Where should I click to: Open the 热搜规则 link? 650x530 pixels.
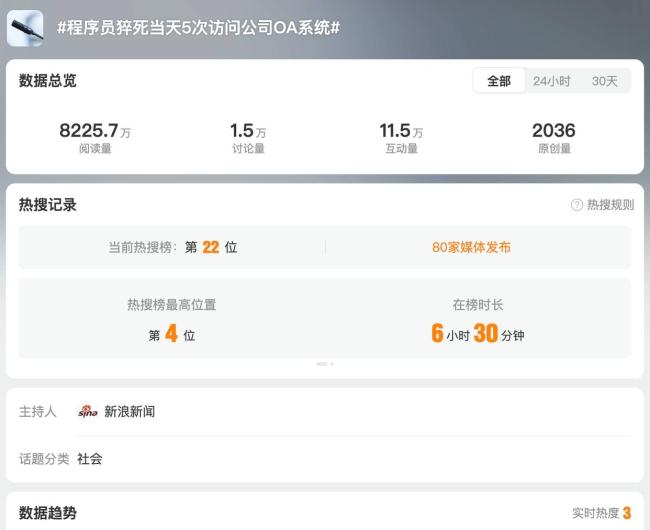[x=610, y=205]
